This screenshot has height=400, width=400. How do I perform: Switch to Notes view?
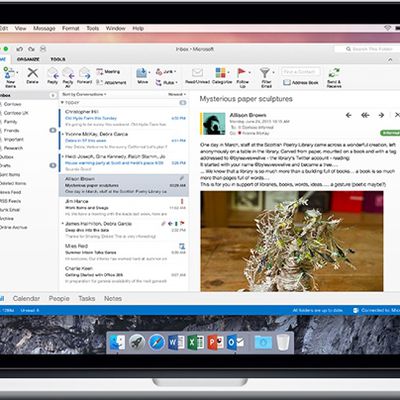[113, 298]
